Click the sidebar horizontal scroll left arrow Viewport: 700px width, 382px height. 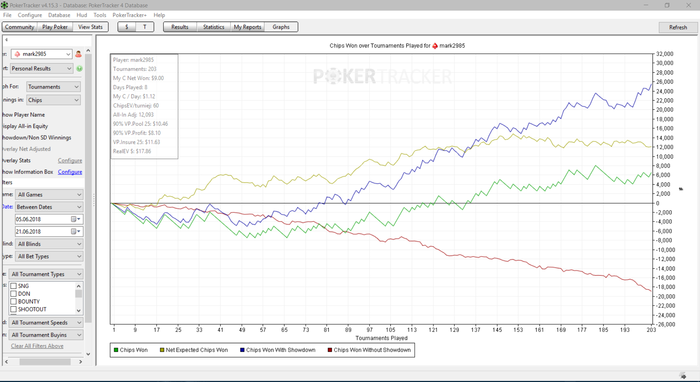click(6, 361)
